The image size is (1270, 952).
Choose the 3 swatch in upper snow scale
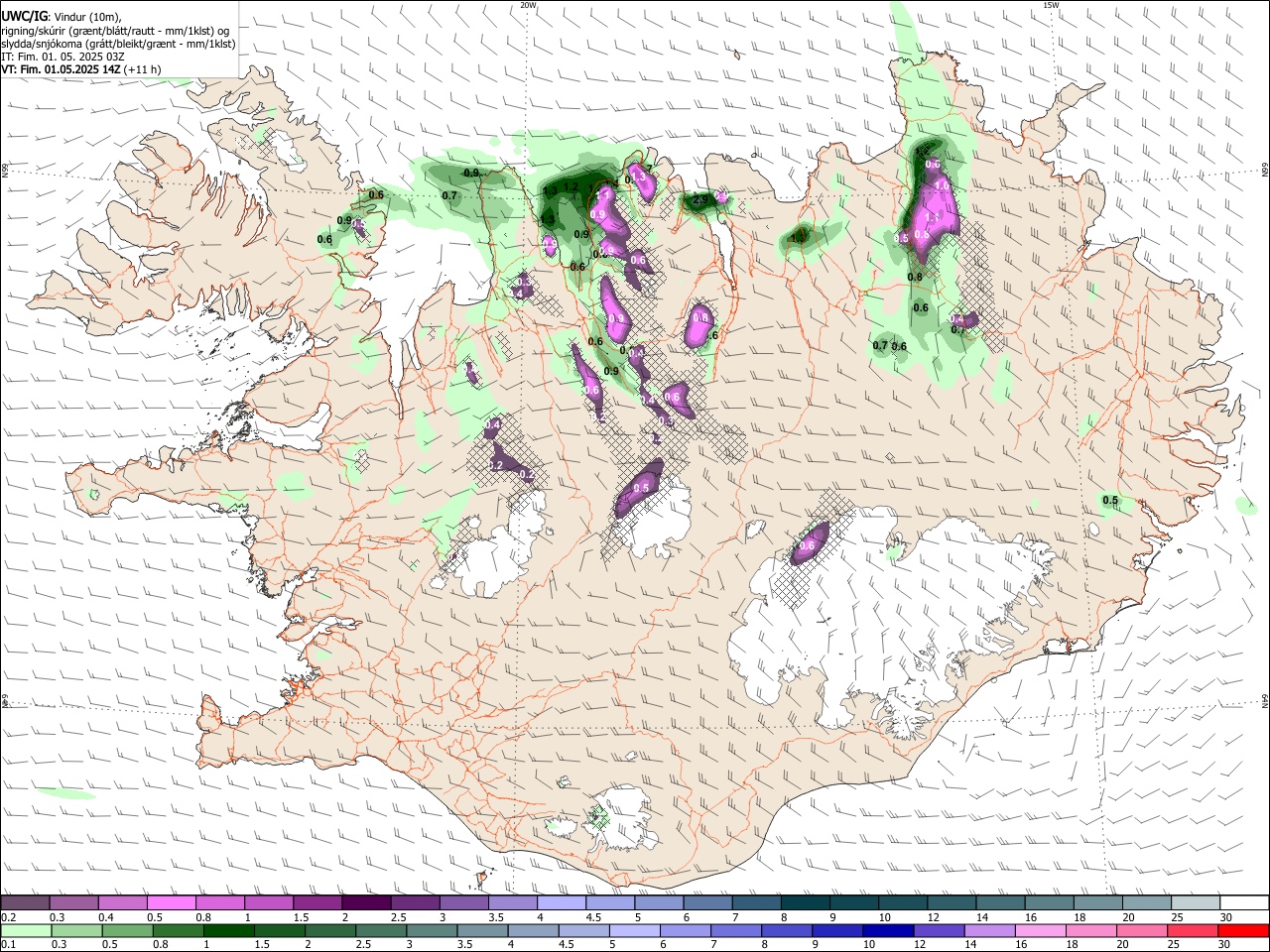(x=463, y=902)
